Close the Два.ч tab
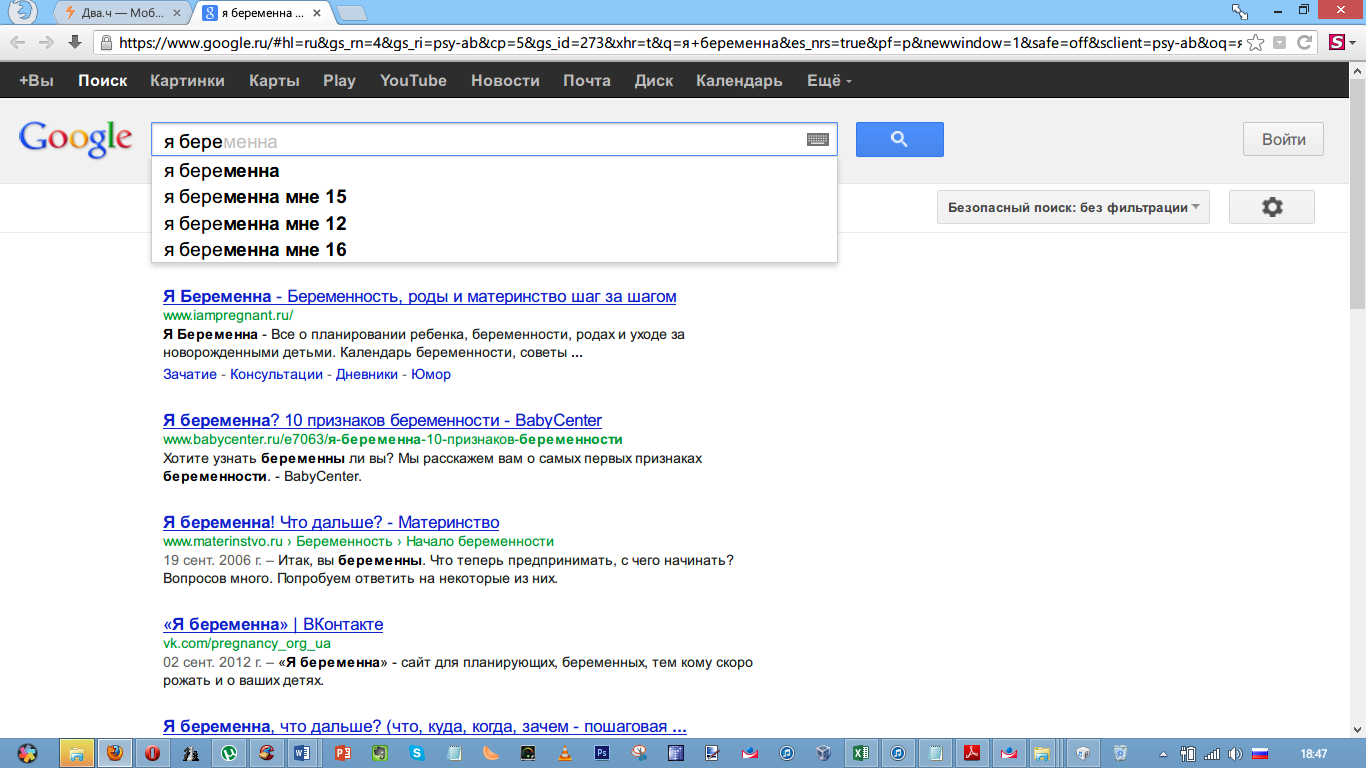This screenshot has width=1366, height=768. (177, 13)
